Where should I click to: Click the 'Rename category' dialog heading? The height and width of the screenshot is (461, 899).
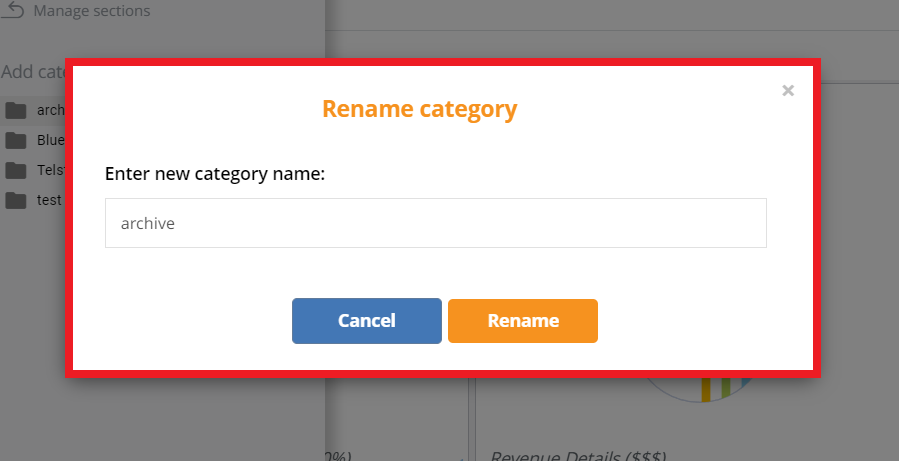click(x=419, y=109)
